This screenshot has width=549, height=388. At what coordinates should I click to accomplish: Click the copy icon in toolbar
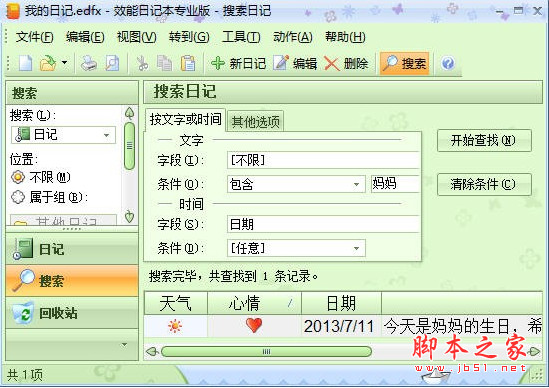coord(164,63)
